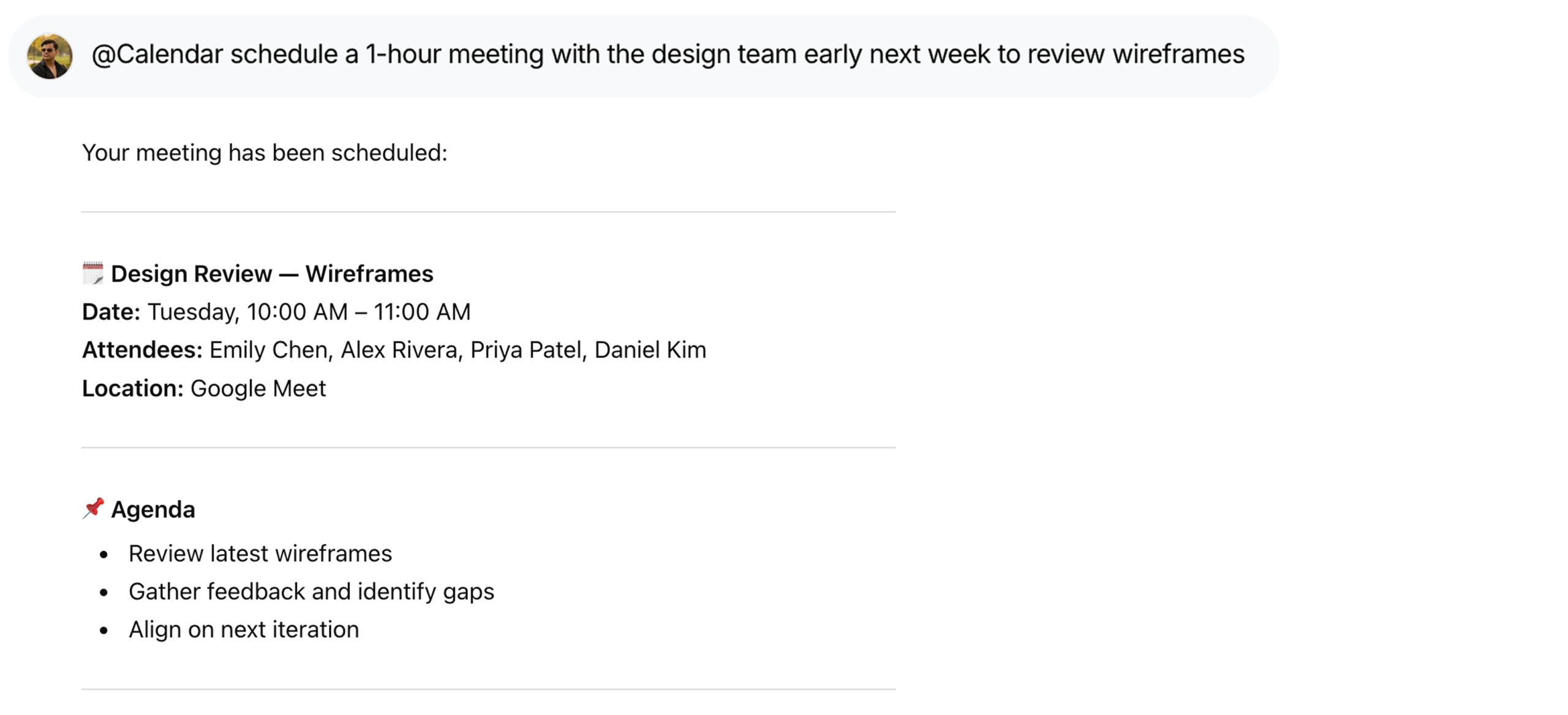Select attendee Emily Chen

tap(267, 350)
